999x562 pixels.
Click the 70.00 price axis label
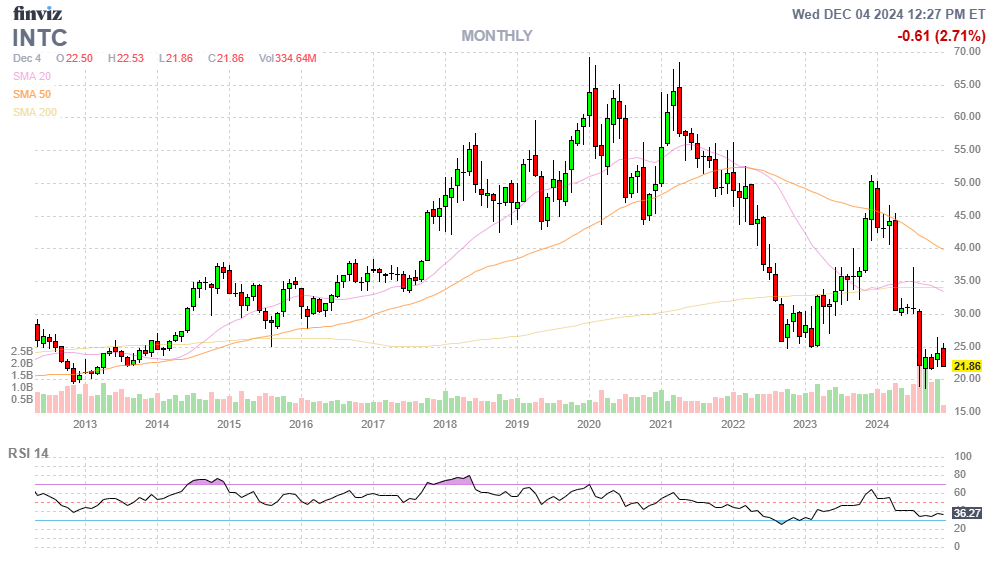click(x=967, y=51)
